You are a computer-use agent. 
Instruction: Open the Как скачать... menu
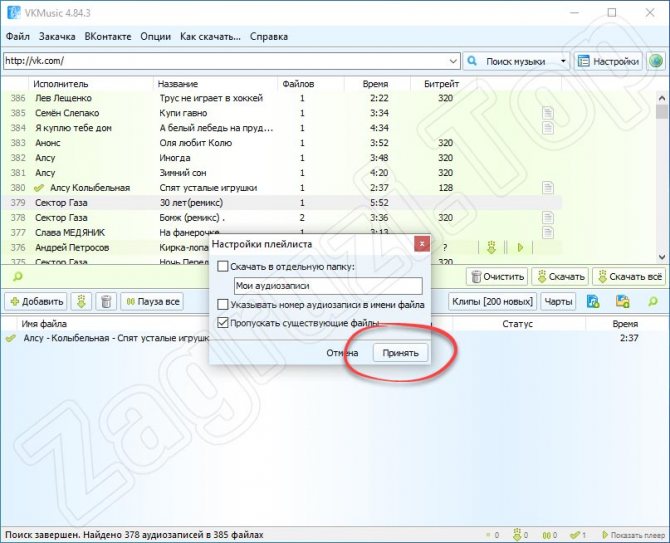click(210, 37)
